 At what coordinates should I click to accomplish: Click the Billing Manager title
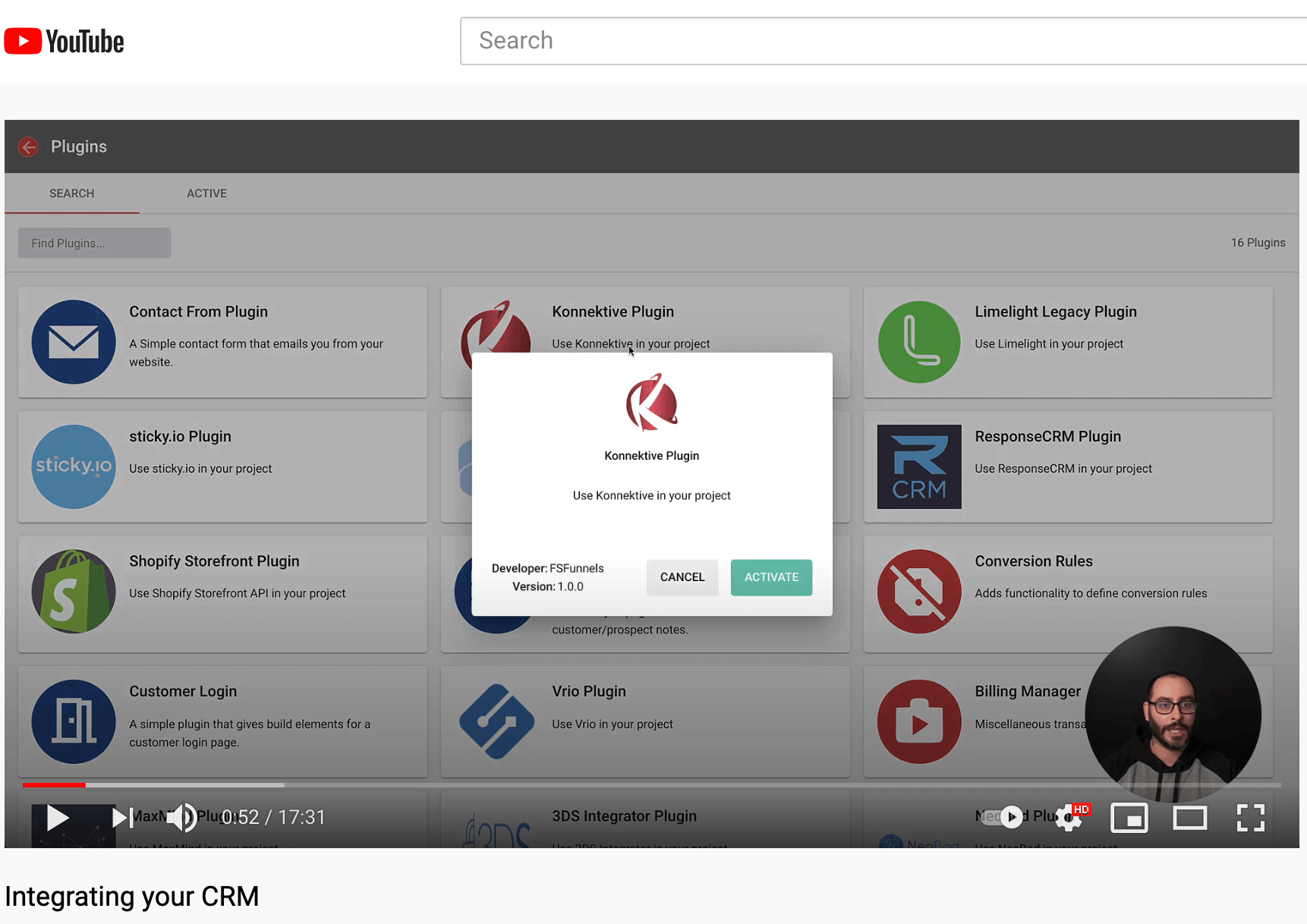tap(1028, 691)
